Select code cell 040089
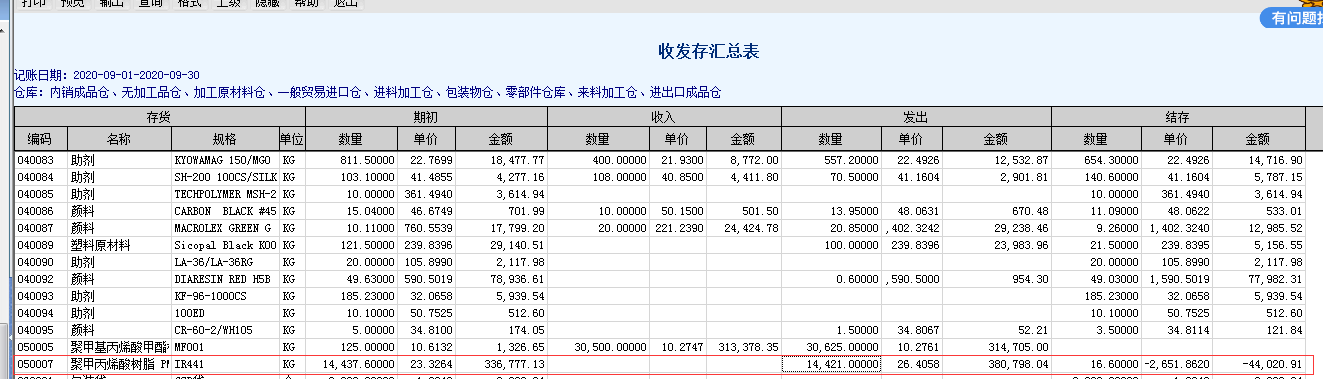Image resolution: width=1323 pixels, height=379 pixels. click(40, 244)
